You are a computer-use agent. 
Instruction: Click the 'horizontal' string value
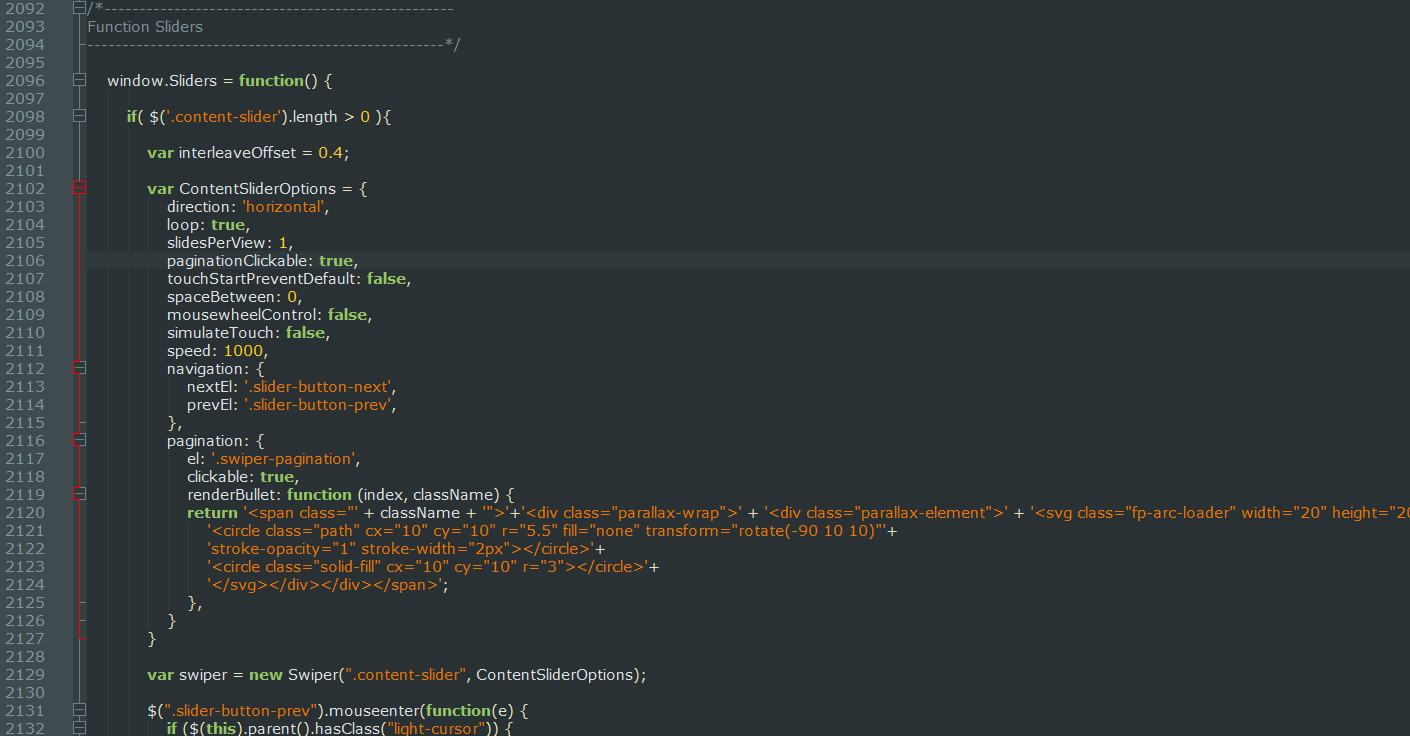tap(283, 207)
